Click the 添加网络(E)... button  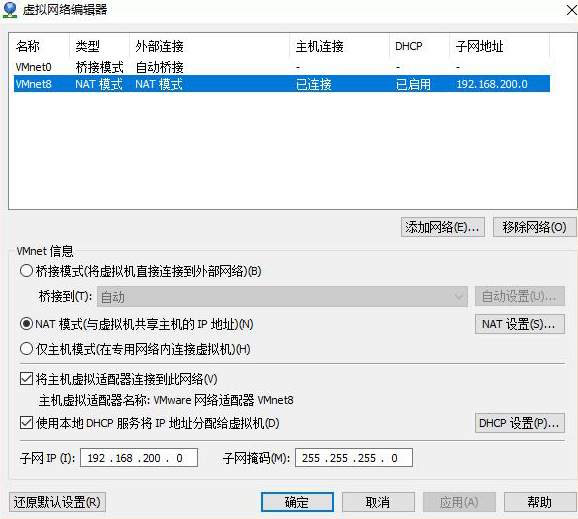(443, 227)
